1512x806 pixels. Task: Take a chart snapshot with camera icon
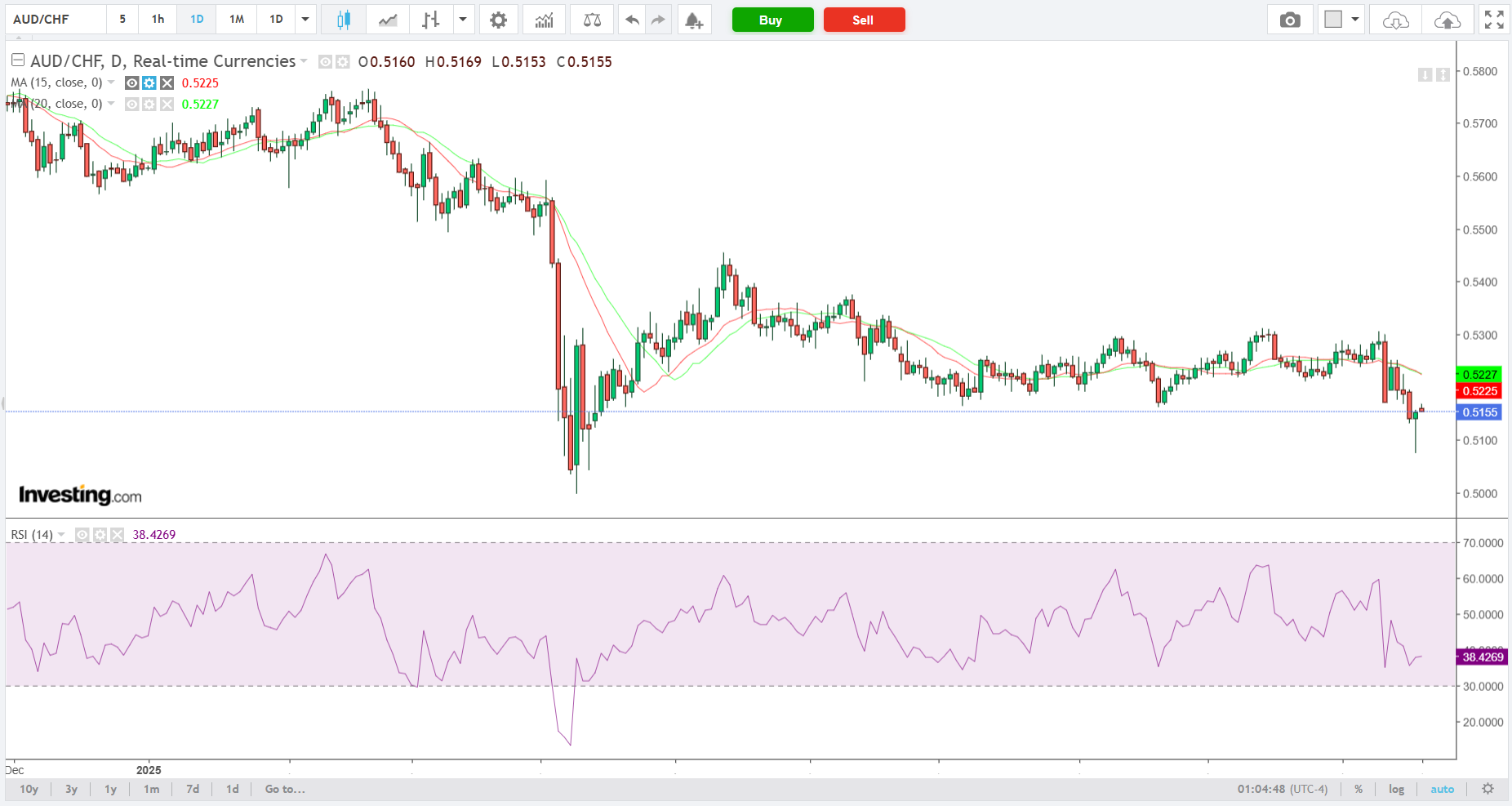coord(1290,20)
